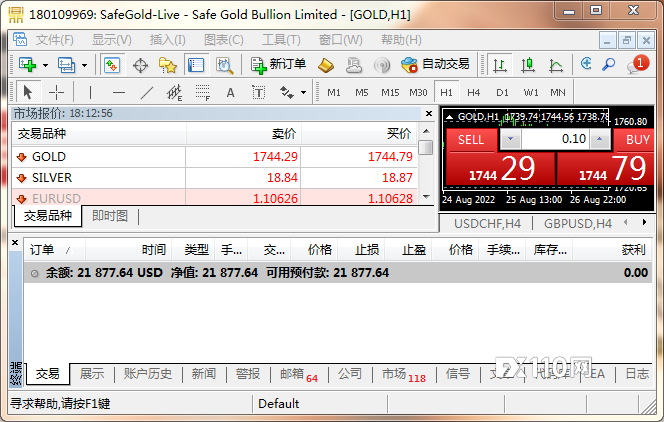Image resolution: width=664 pixels, height=422 pixels.
Task: Select the H1 timeframe button
Action: pyautogui.click(x=446, y=92)
